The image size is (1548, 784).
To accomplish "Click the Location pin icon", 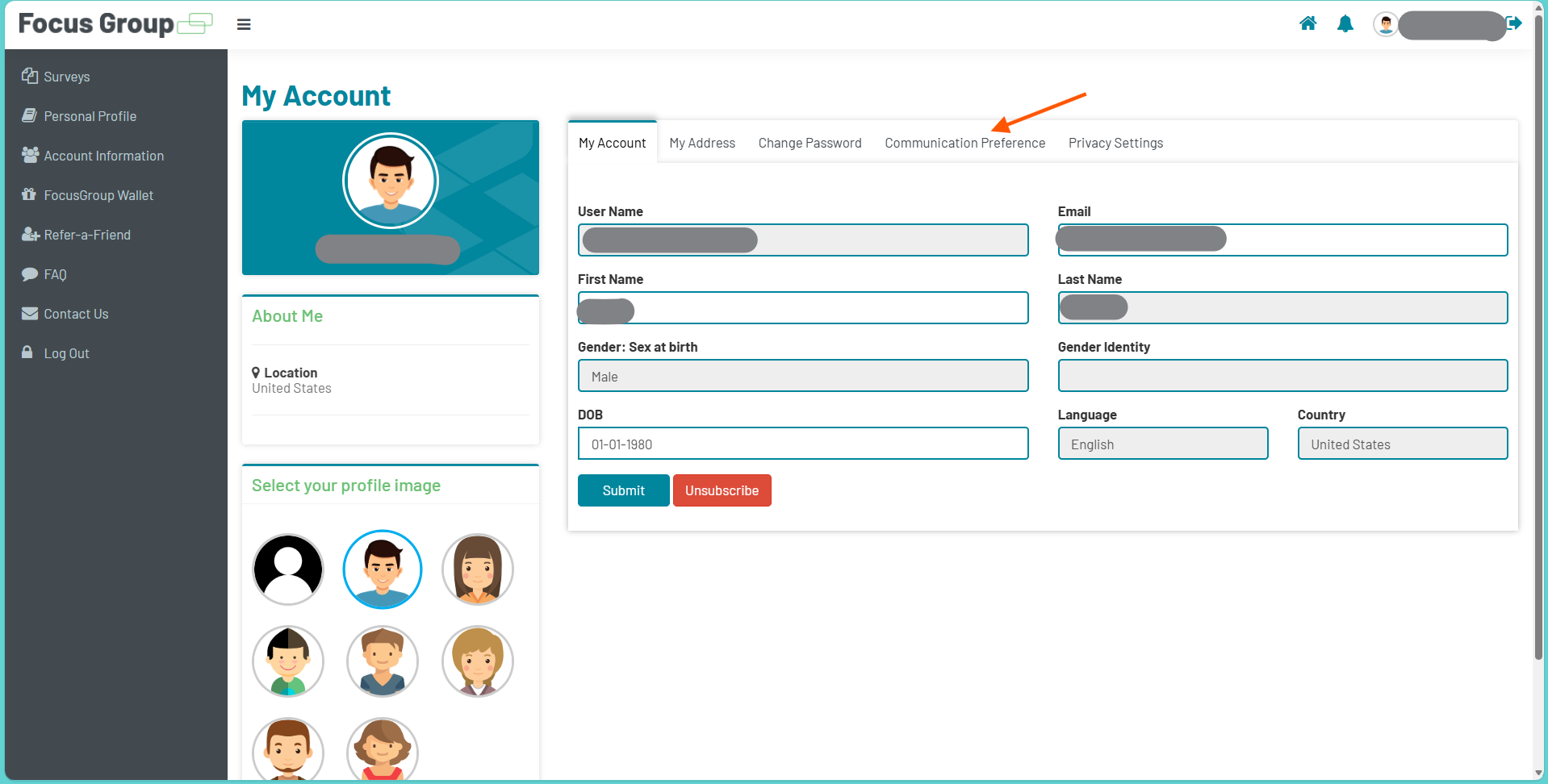I will click(x=256, y=373).
